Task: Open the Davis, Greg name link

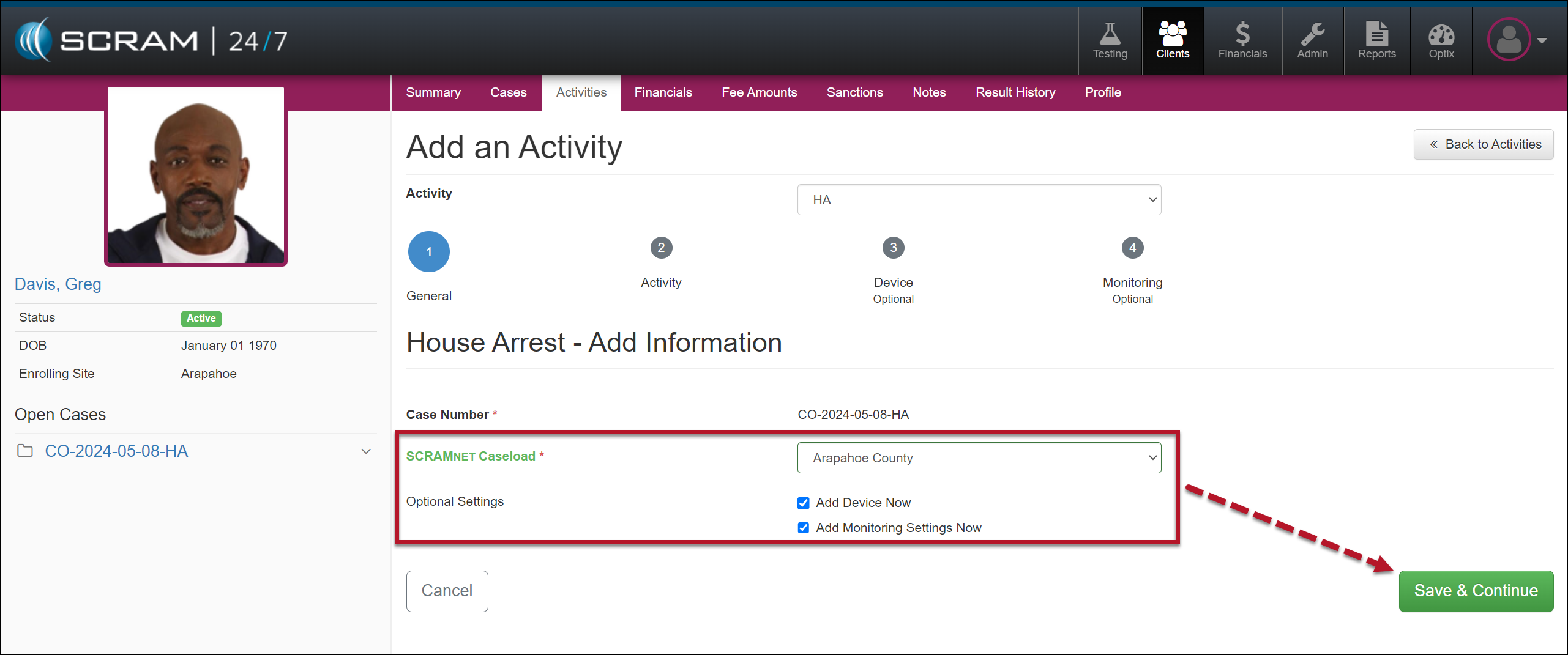Action: [58, 284]
